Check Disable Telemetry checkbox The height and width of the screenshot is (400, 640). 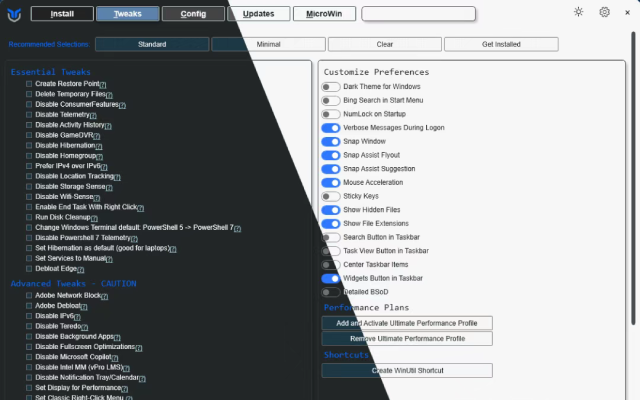click(x=29, y=115)
